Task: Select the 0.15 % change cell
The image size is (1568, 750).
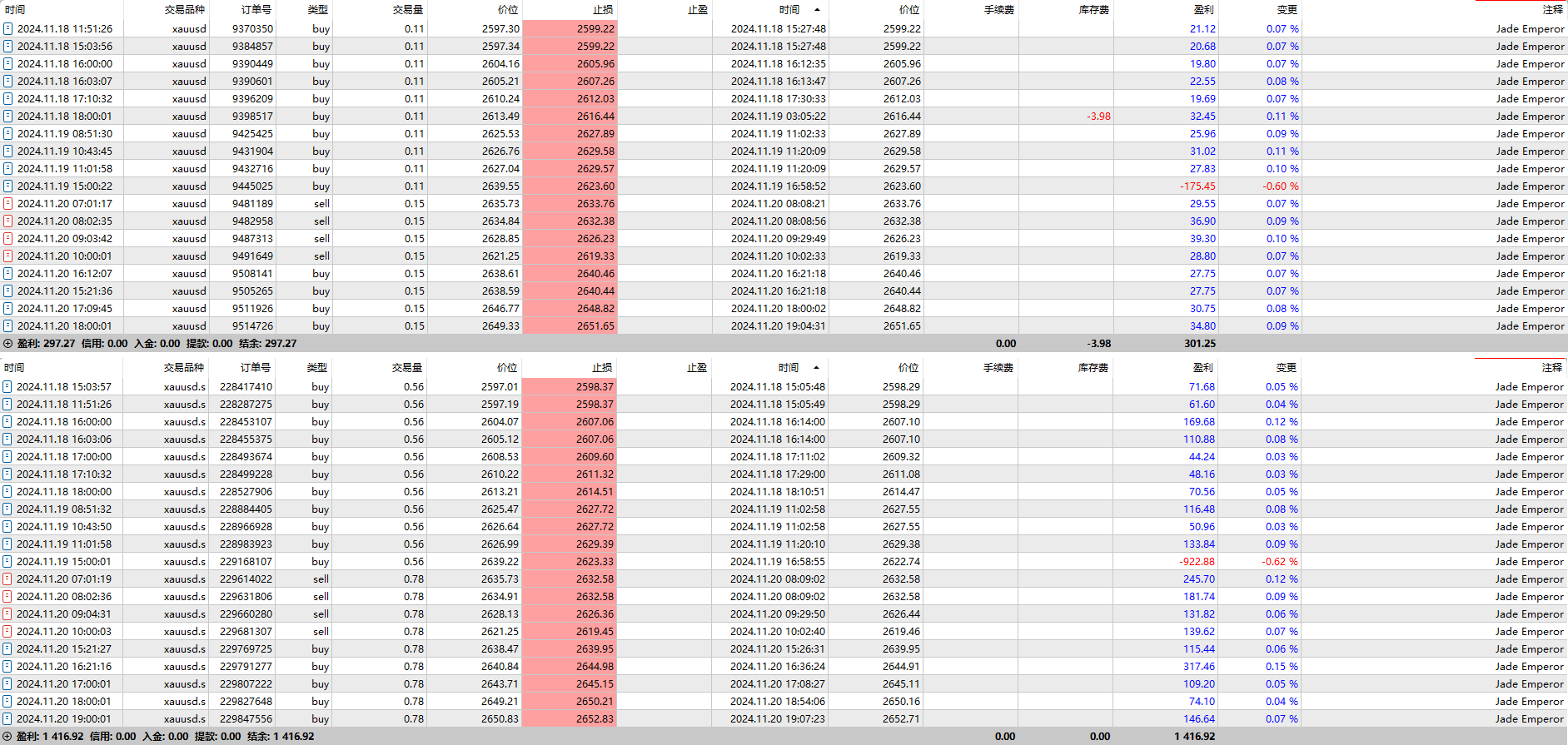Action: (x=1282, y=667)
